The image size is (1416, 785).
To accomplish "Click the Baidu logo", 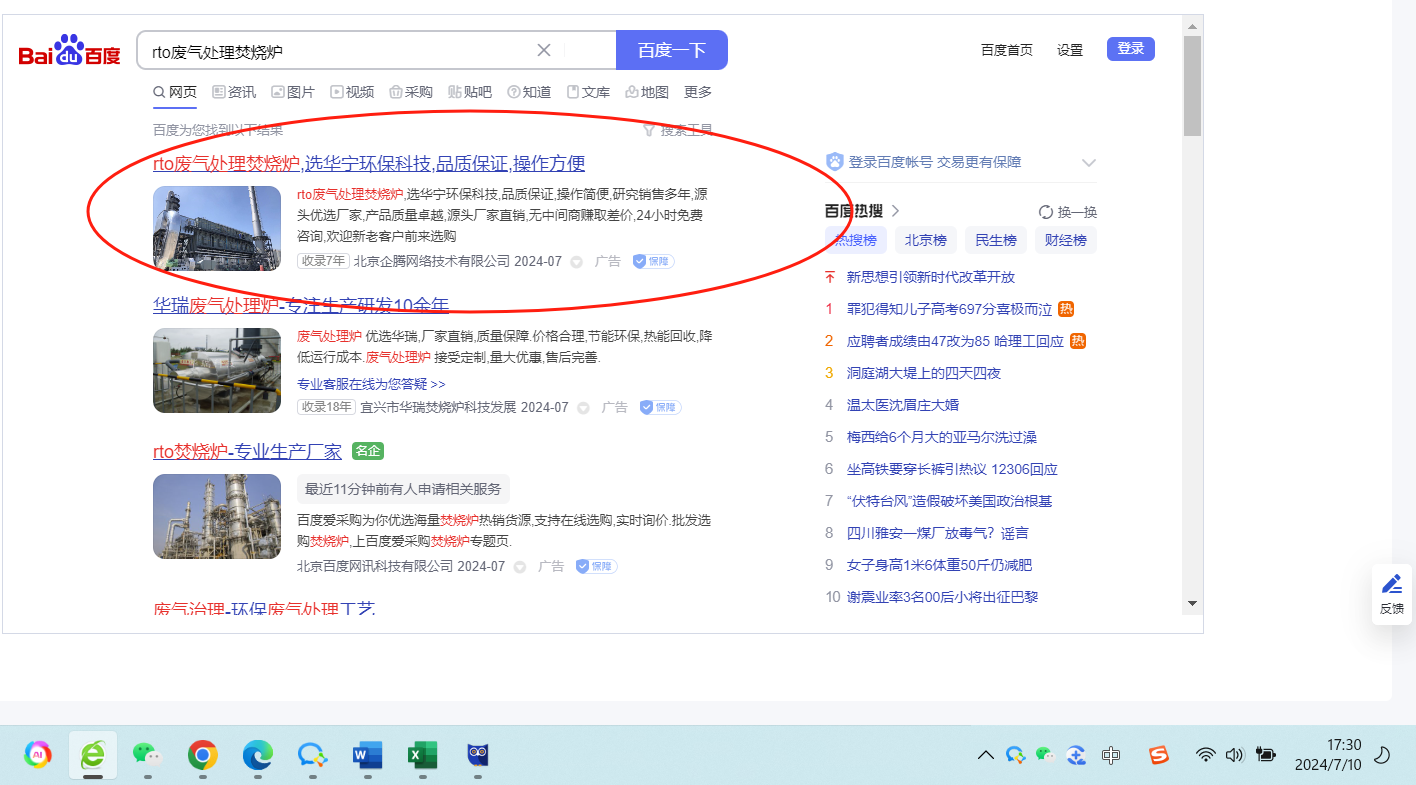I will coord(69,51).
